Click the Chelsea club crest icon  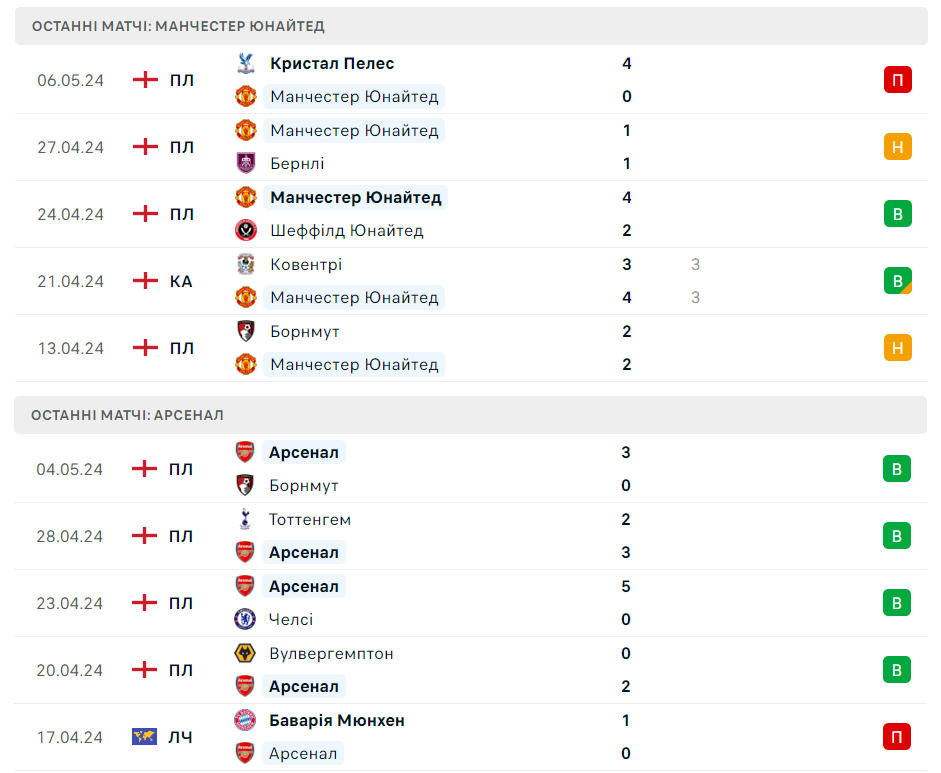(245, 619)
